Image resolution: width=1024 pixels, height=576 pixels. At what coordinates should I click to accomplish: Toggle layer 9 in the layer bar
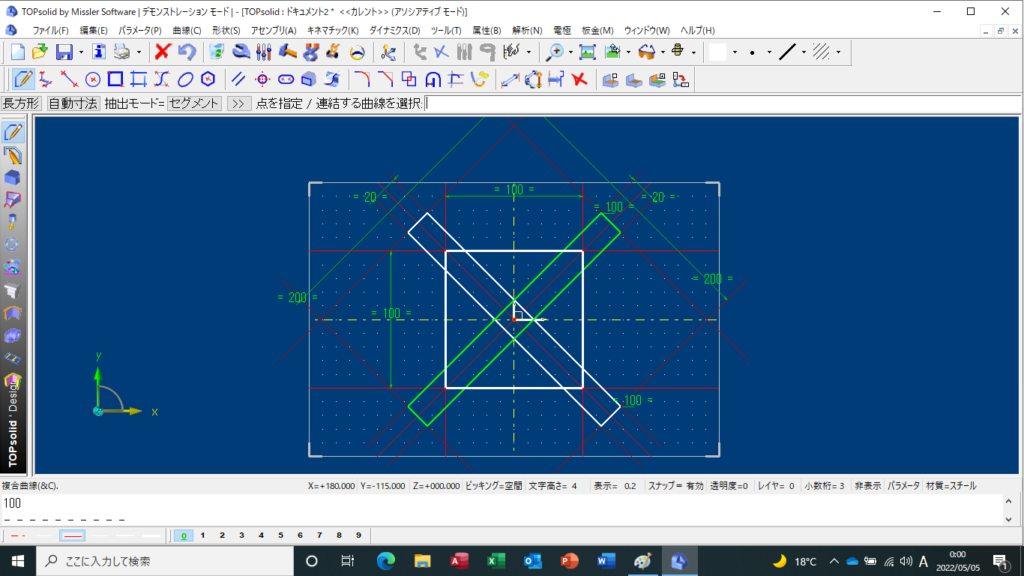(x=359, y=536)
